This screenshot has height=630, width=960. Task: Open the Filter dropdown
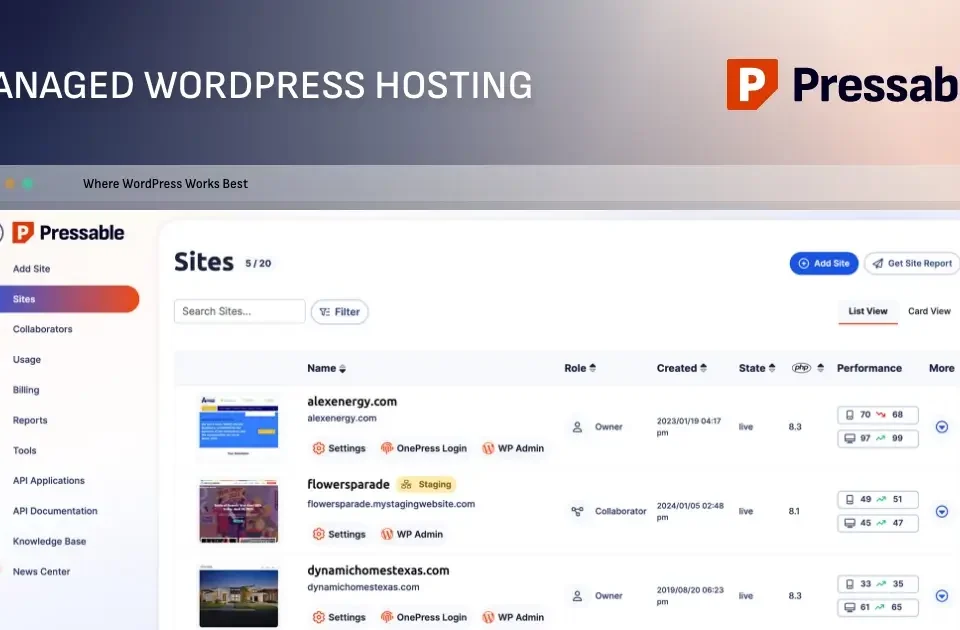point(340,312)
